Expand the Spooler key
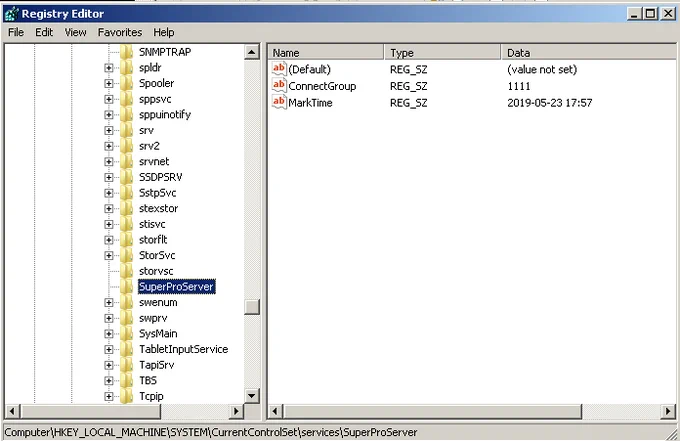 click(x=108, y=83)
